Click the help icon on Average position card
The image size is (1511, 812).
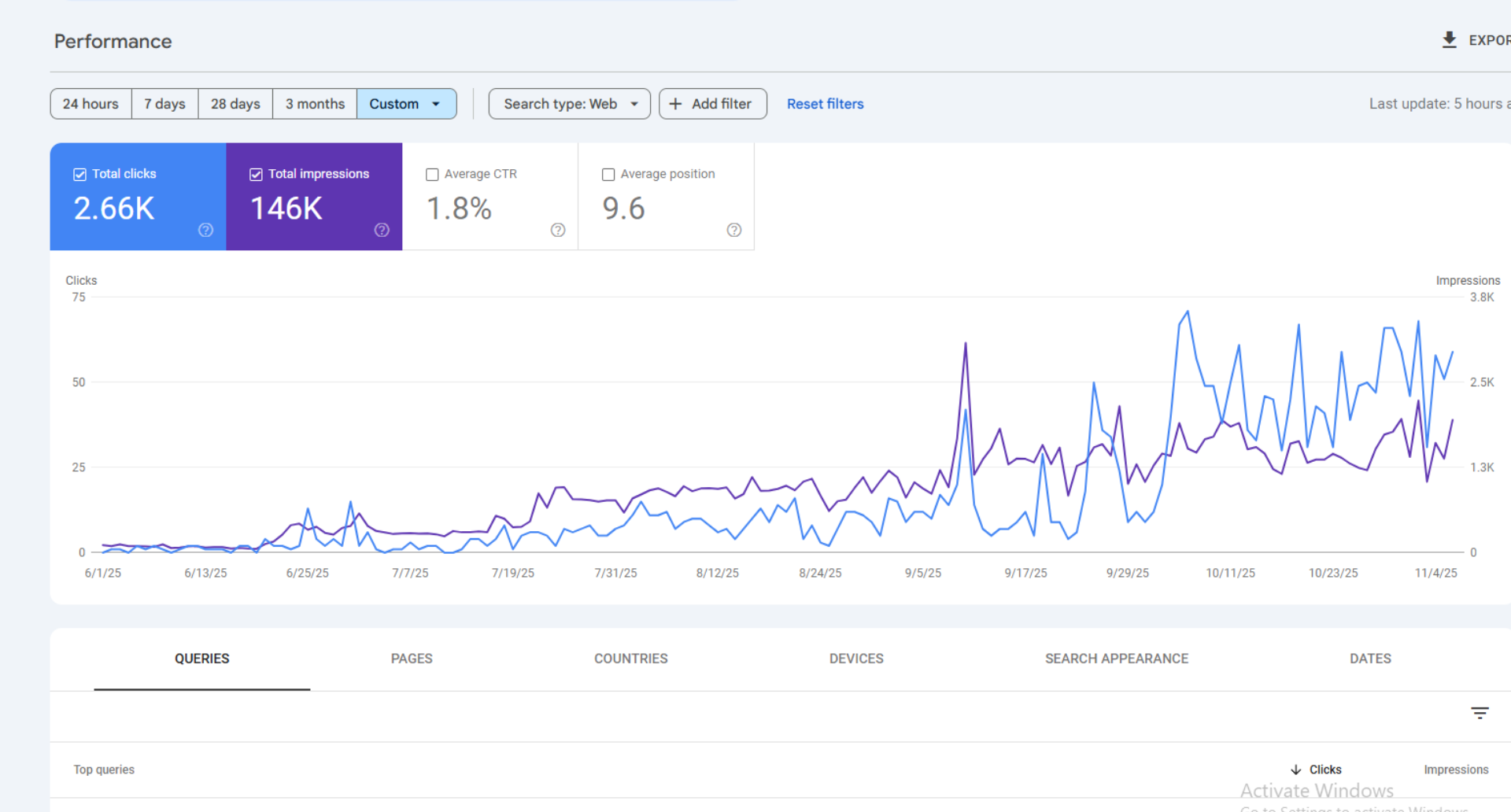[x=734, y=230]
